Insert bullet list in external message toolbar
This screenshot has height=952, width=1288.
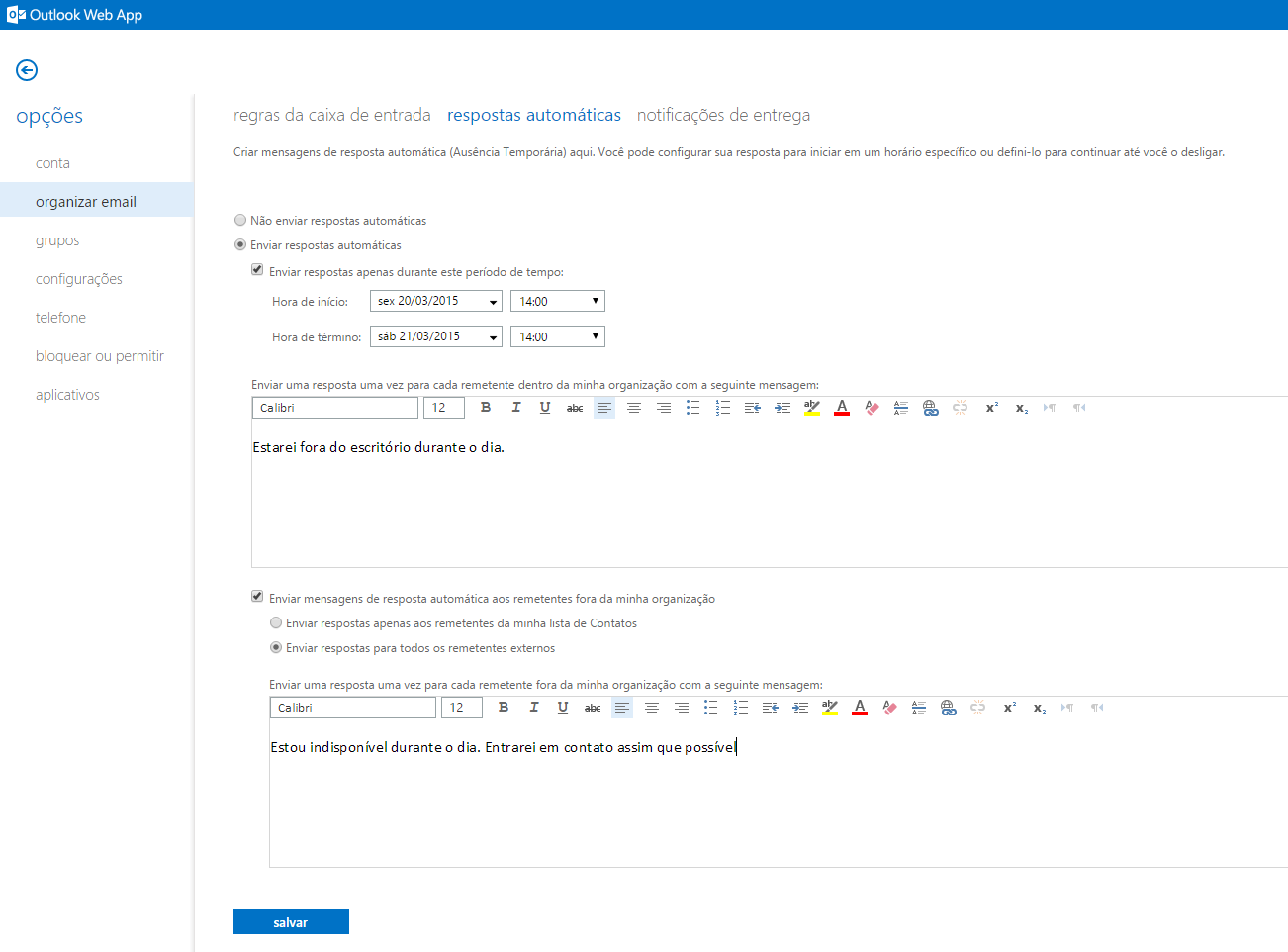711,708
